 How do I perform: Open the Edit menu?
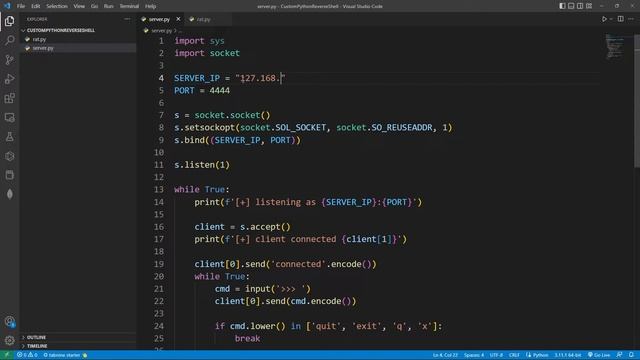point(36,6)
